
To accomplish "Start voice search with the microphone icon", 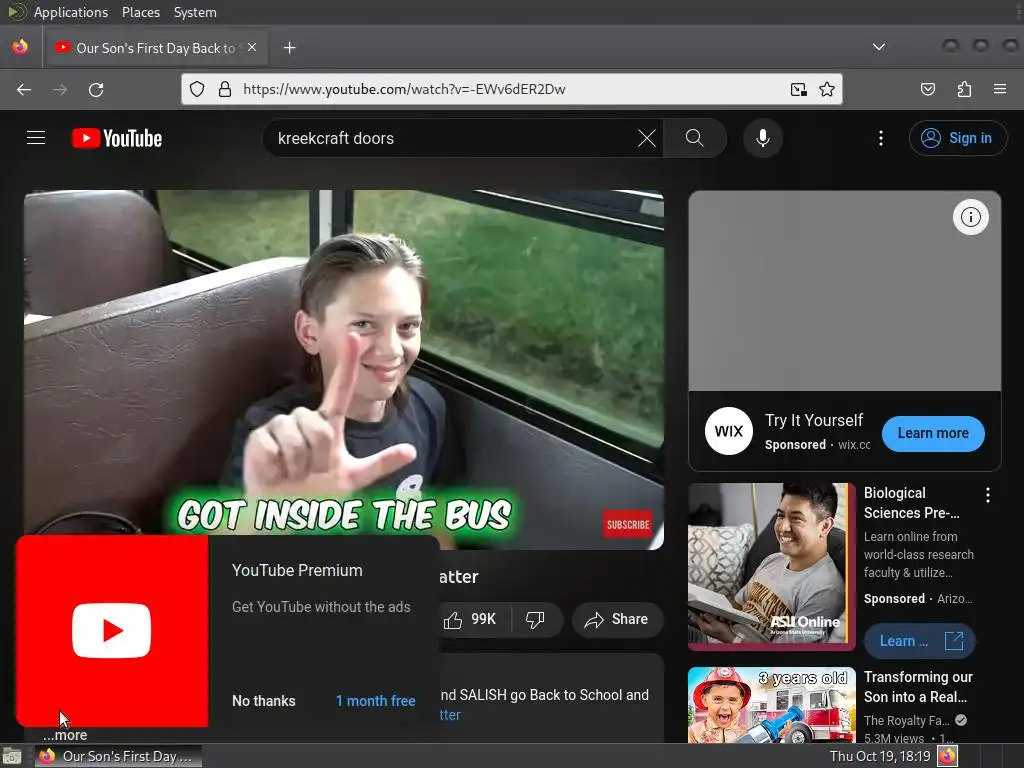I will [762, 138].
